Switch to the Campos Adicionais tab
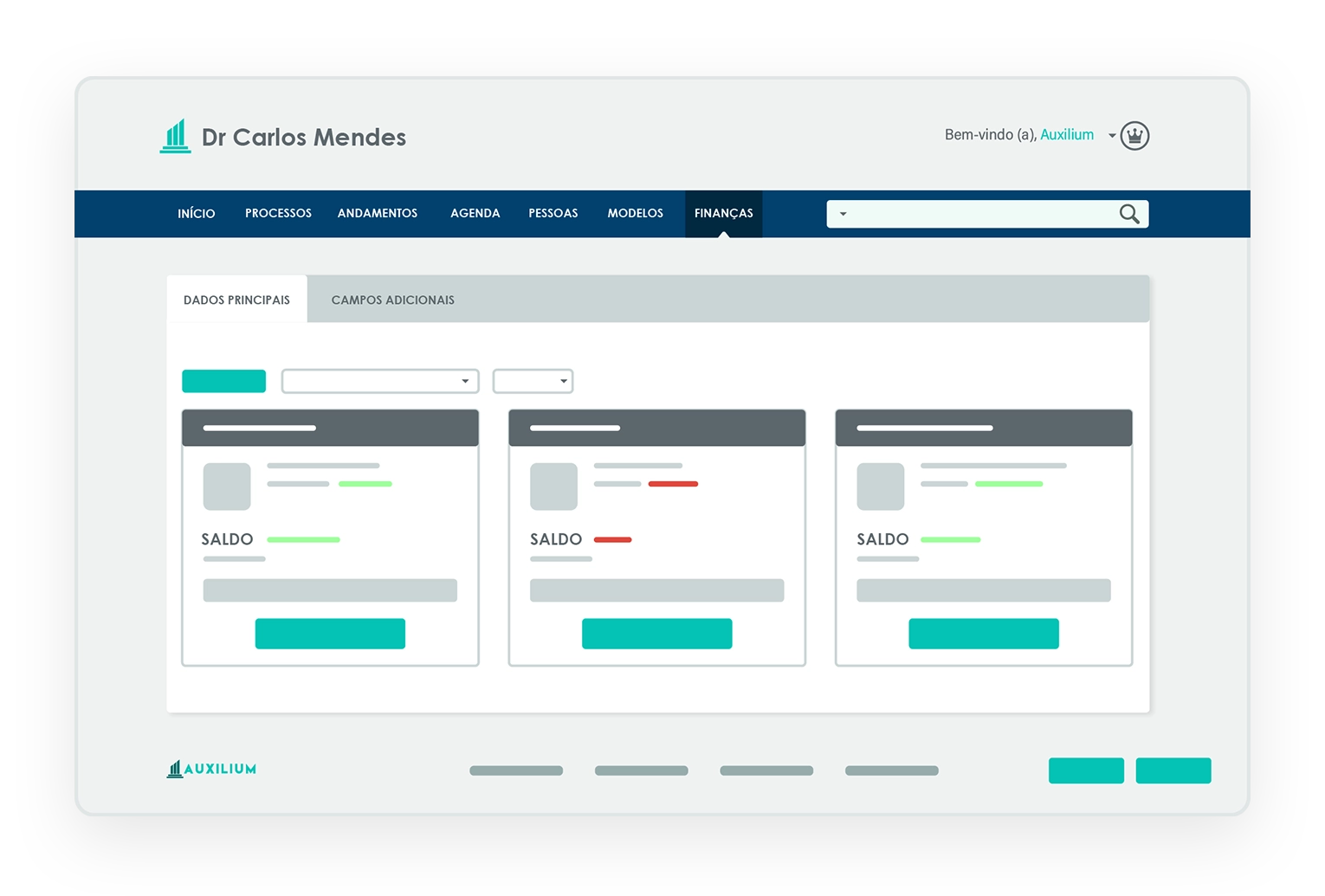1325x896 pixels. (x=392, y=300)
